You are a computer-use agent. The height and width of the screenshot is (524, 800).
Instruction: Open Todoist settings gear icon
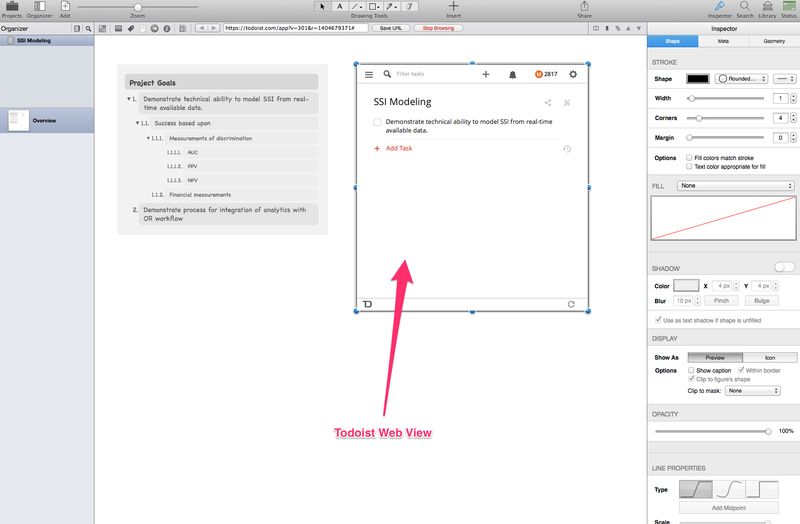pos(573,74)
